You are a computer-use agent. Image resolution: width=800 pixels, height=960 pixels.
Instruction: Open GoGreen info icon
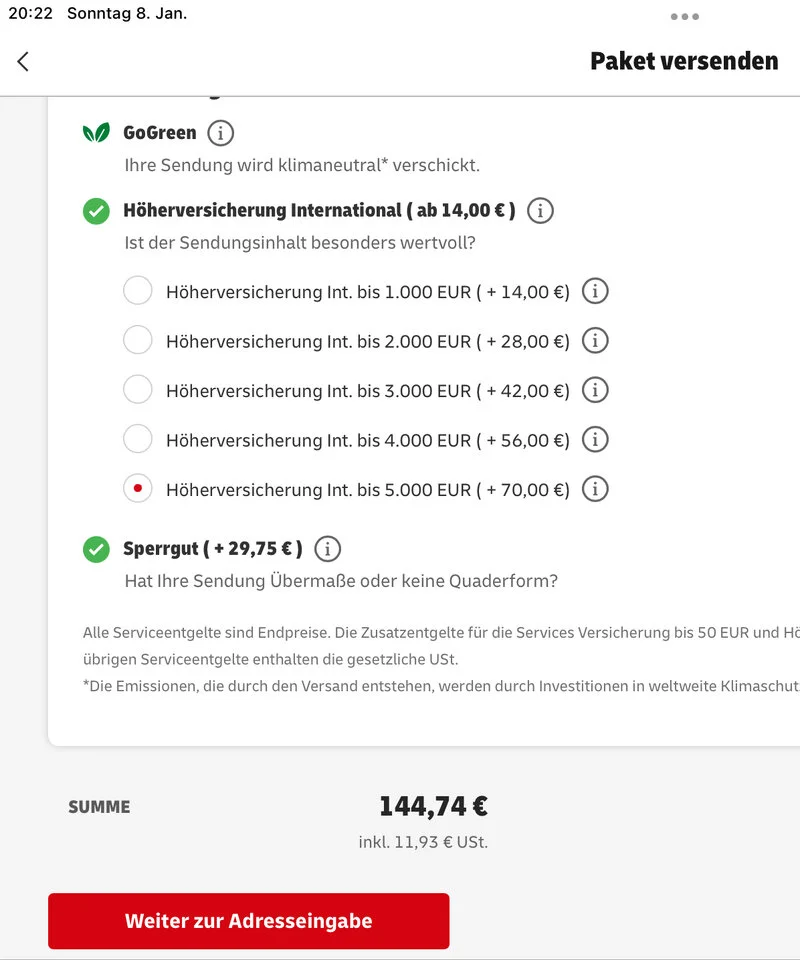[x=220, y=133]
